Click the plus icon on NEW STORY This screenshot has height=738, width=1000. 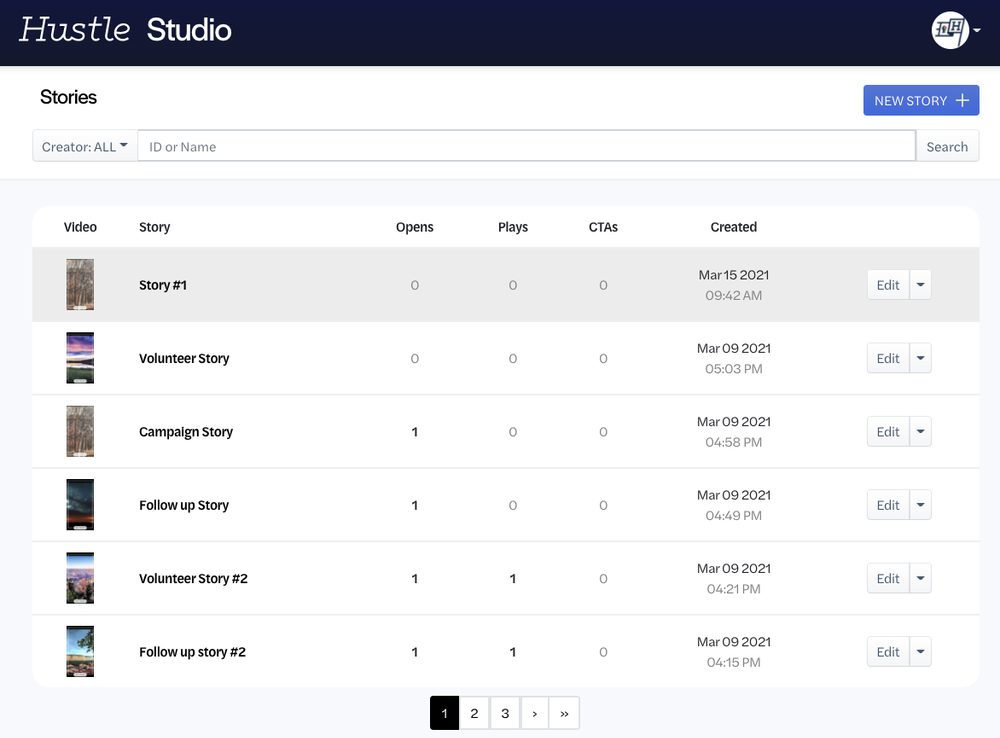click(x=961, y=100)
